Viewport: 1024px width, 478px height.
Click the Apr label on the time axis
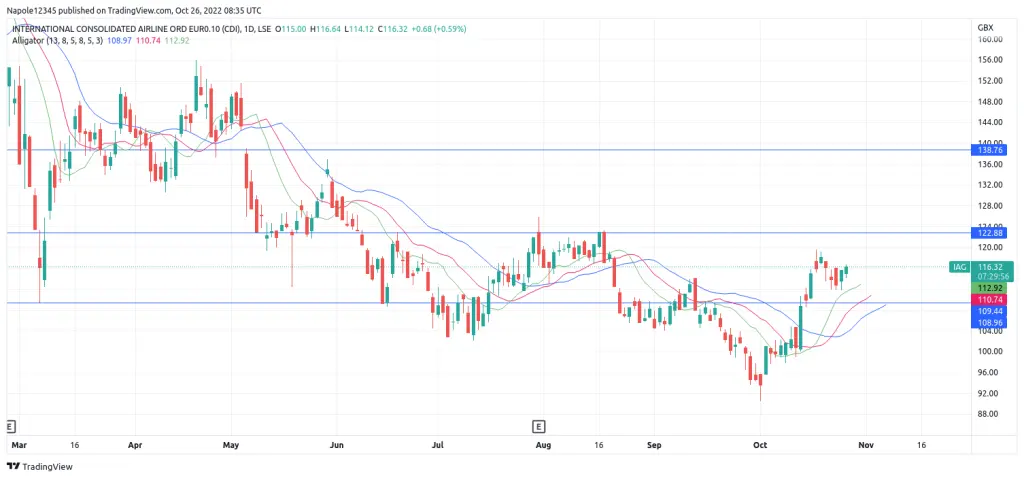coord(135,445)
